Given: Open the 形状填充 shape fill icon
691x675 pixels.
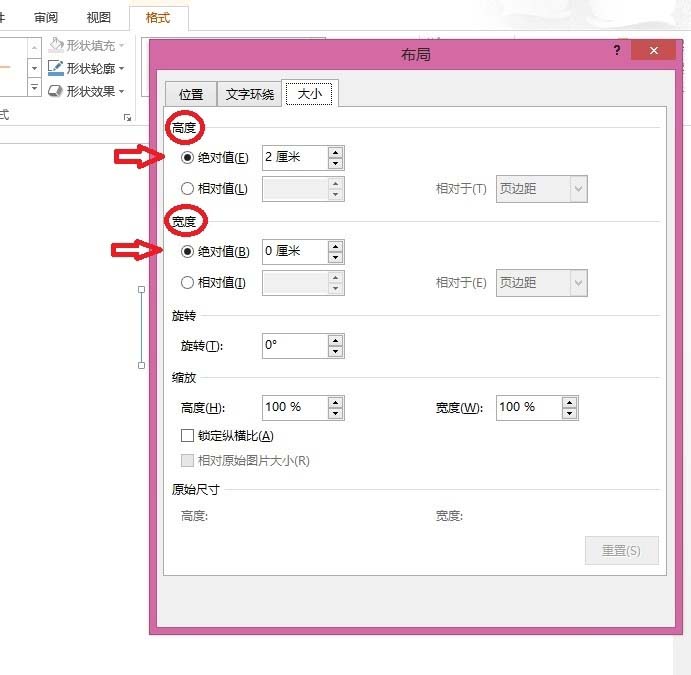Looking at the screenshot, I should point(56,45).
